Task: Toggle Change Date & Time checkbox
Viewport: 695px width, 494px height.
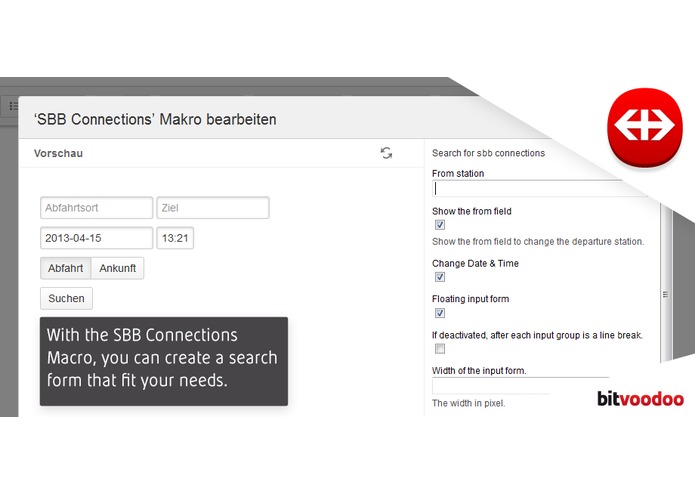Action: tap(440, 277)
